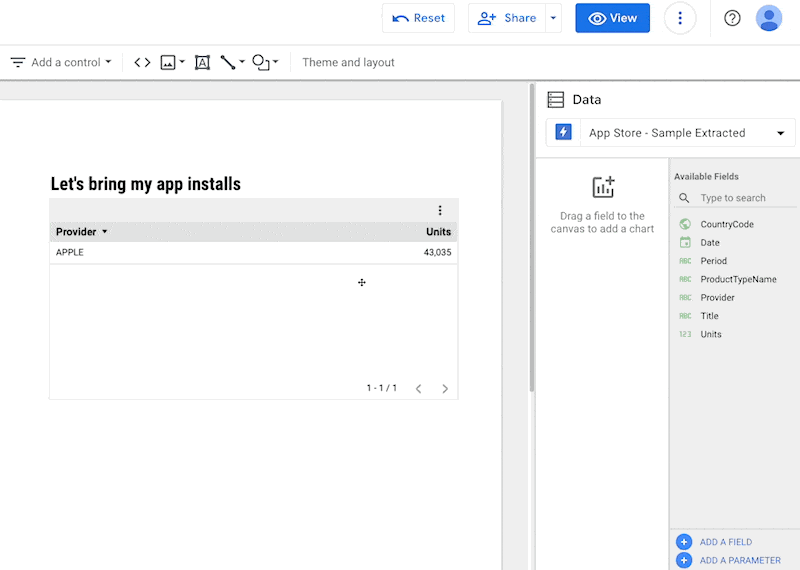800x570 pixels.
Task: Select the line drawing tool
Action: click(228, 62)
